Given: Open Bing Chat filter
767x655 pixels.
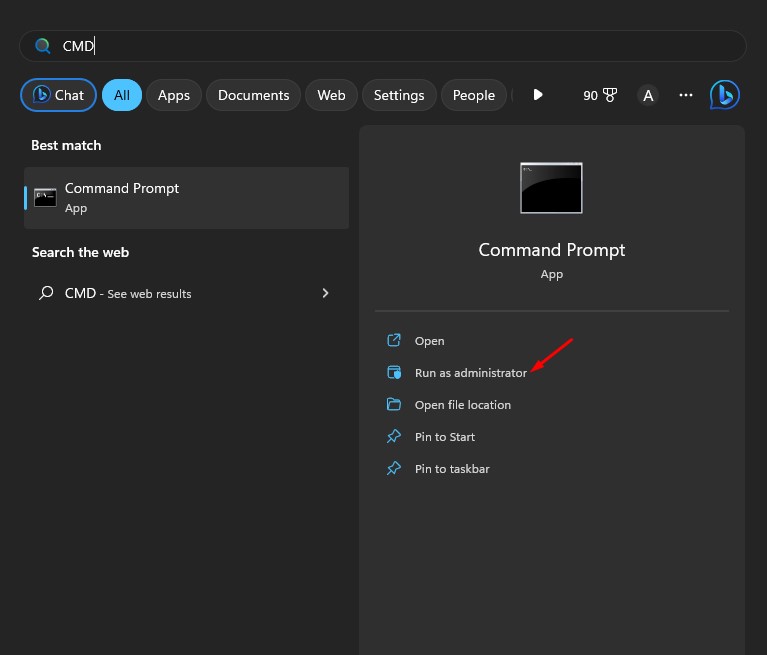Looking at the screenshot, I should tap(58, 95).
